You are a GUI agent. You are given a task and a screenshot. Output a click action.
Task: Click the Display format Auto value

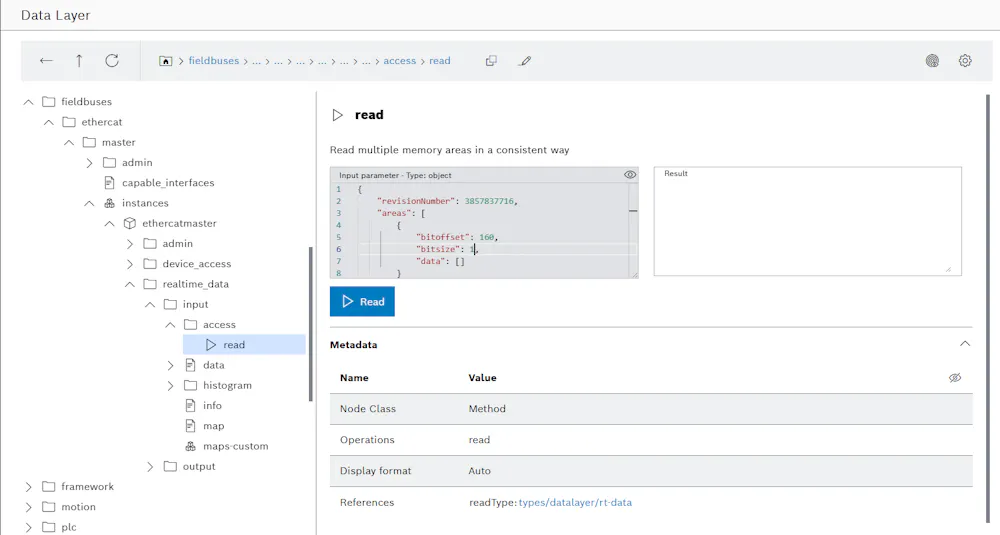[x=480, y=471]
